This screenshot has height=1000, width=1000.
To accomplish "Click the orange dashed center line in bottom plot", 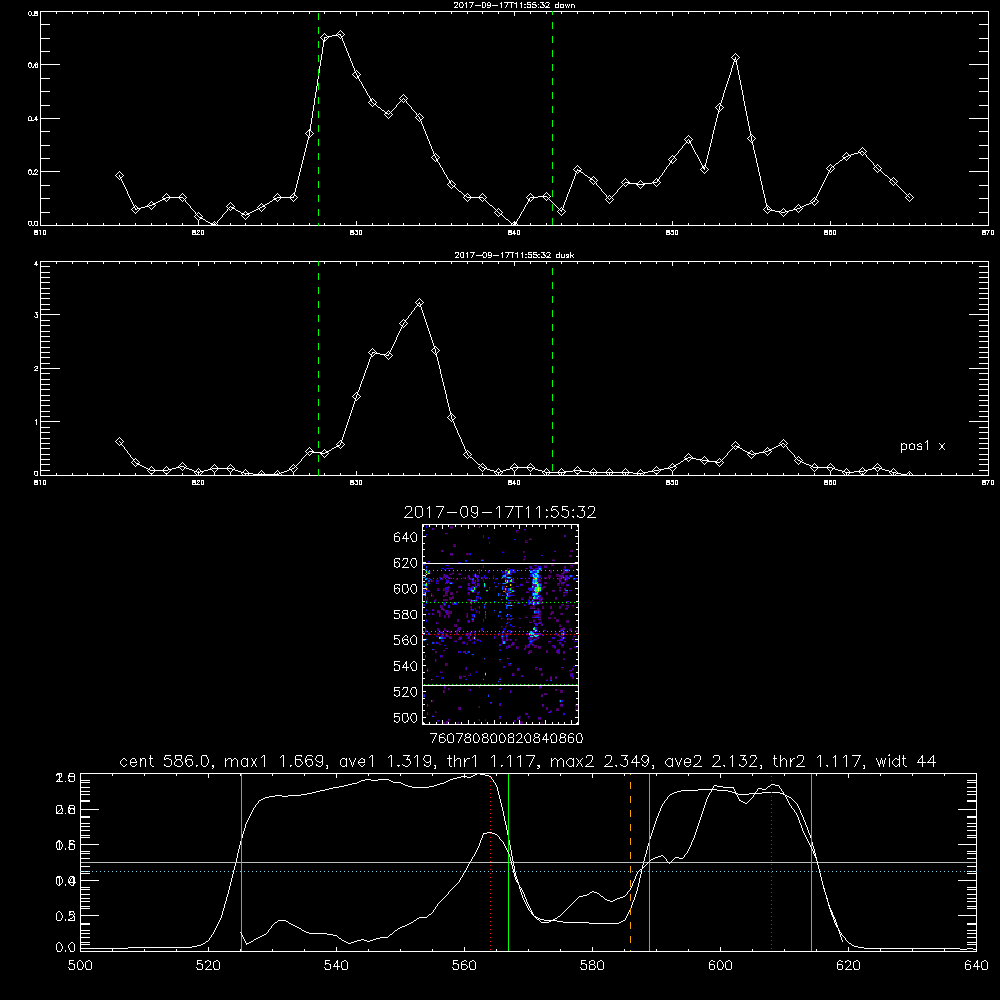I will 630,862.
